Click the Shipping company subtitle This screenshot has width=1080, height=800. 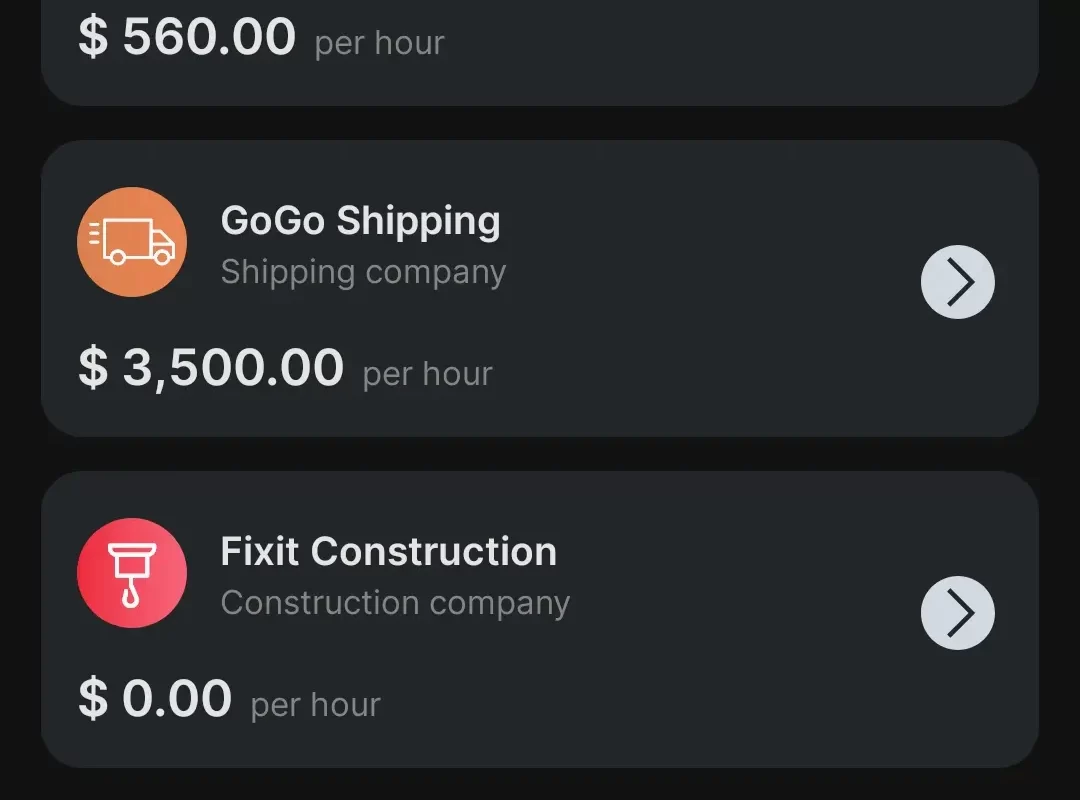point(363,272)
